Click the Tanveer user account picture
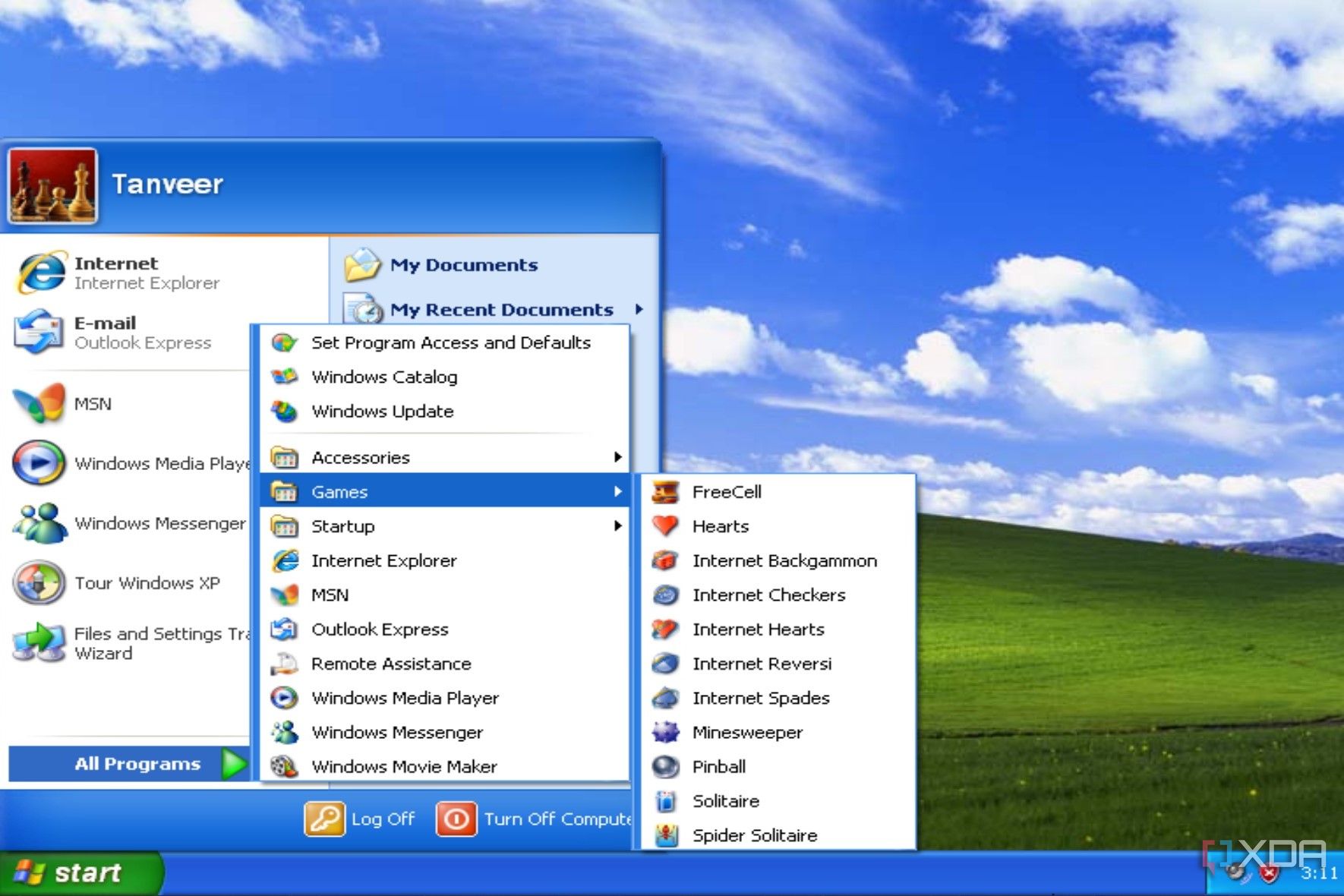The width and height of the screenshot is (1344, 896). pyautogui.click(x=51, y=185)
